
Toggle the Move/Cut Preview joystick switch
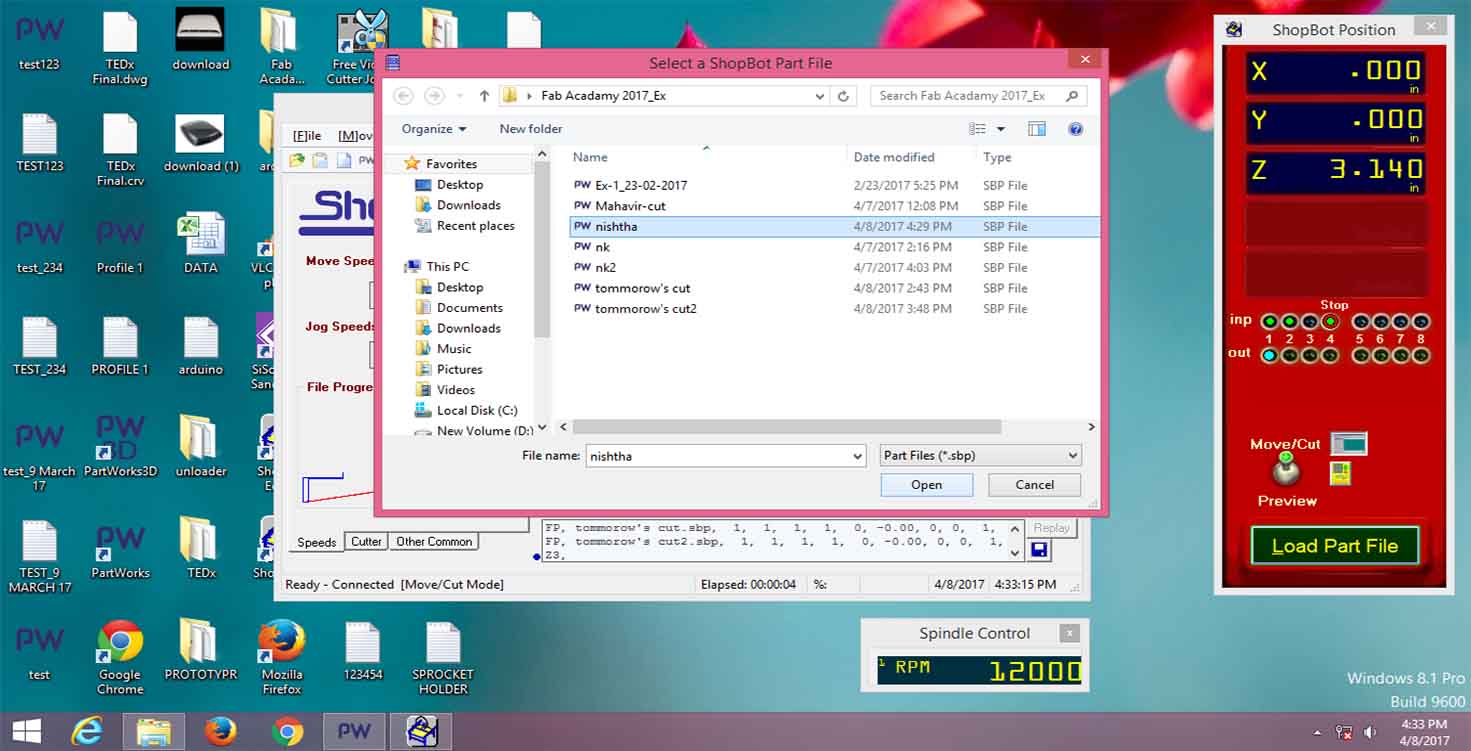point(1286,471)
